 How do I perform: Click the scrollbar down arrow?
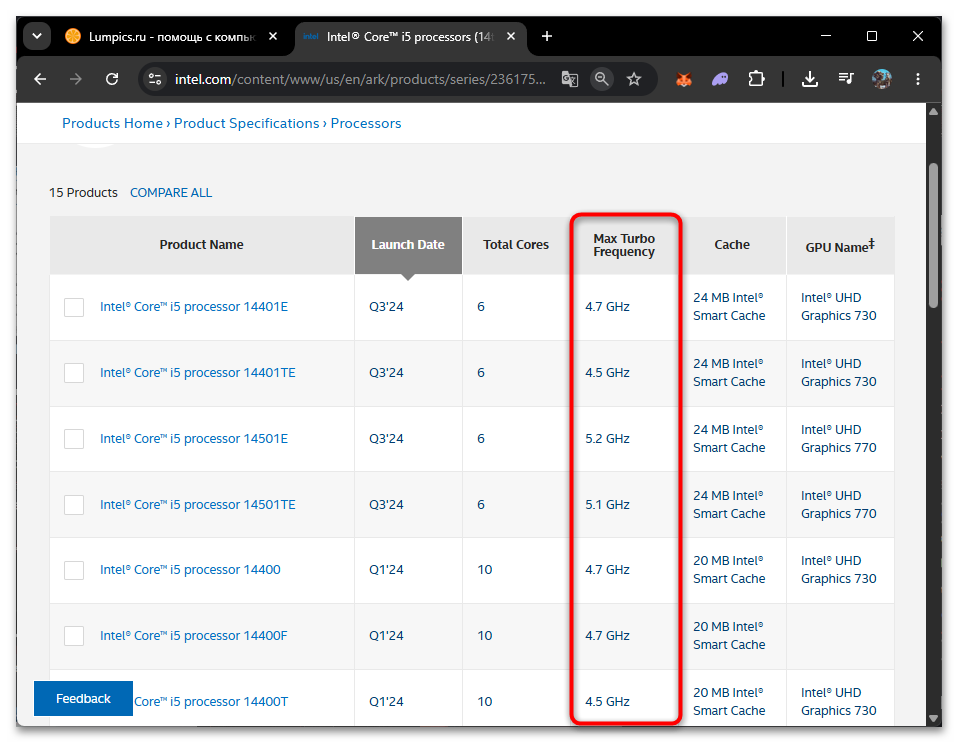click(x=933, y=719)
